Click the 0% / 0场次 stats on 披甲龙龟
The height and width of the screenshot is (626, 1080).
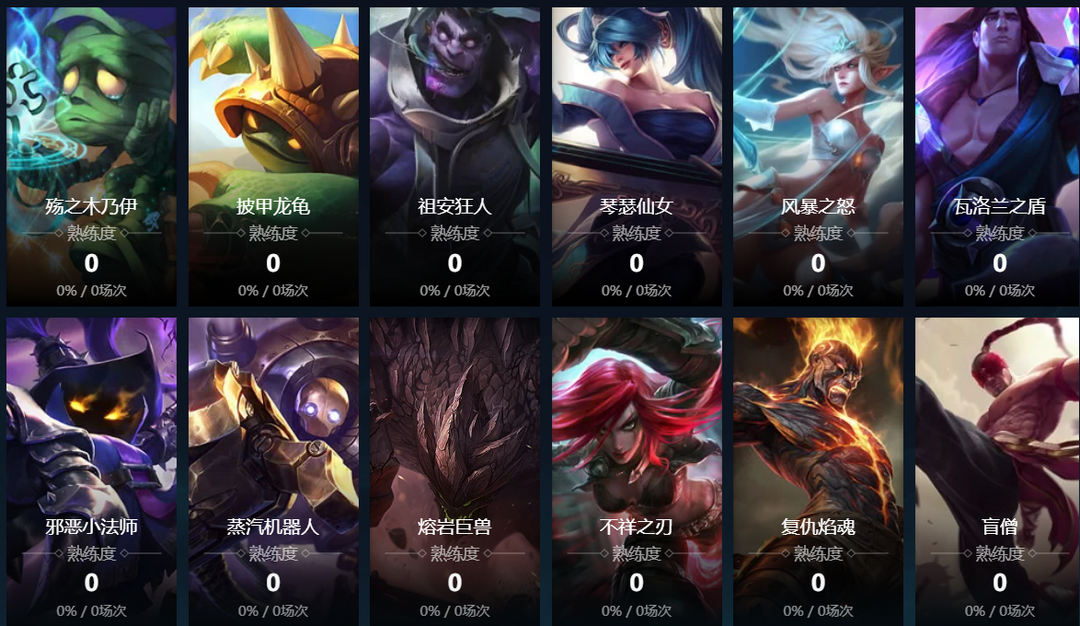(x=273, y=291)
